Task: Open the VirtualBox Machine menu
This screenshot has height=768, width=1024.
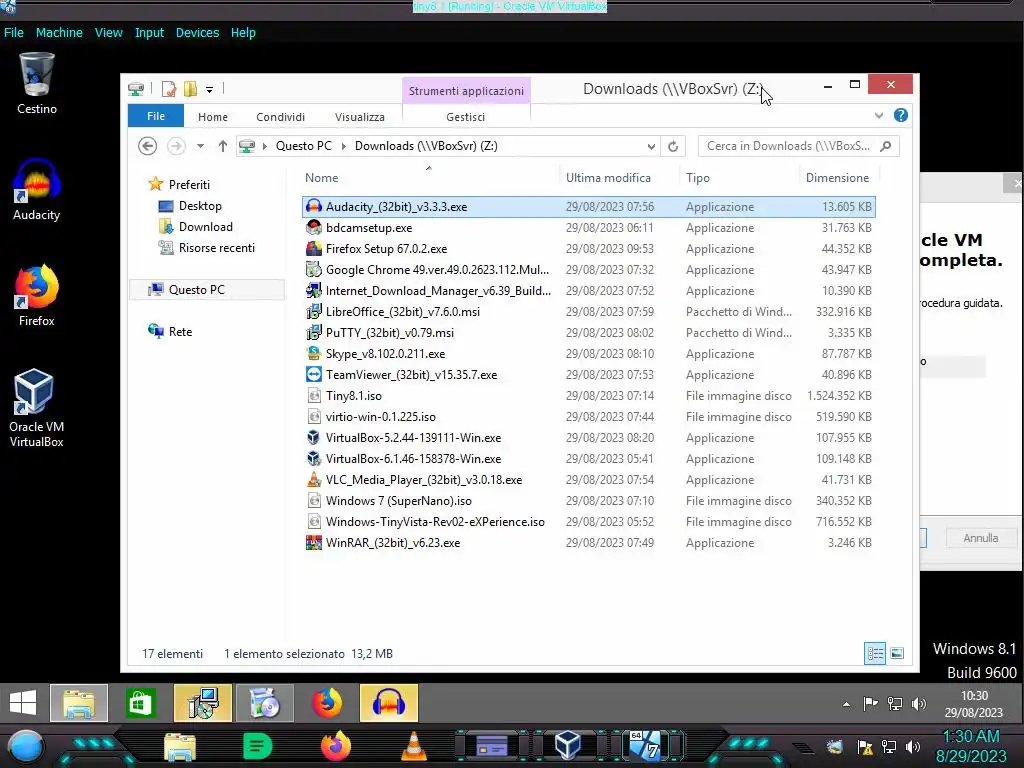Action: pos(59,33)
